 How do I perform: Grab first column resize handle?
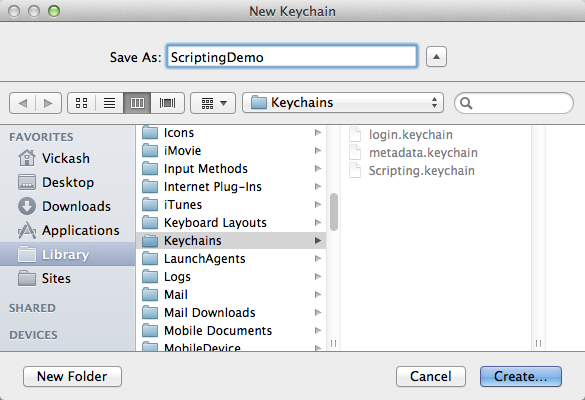[334, 343]
